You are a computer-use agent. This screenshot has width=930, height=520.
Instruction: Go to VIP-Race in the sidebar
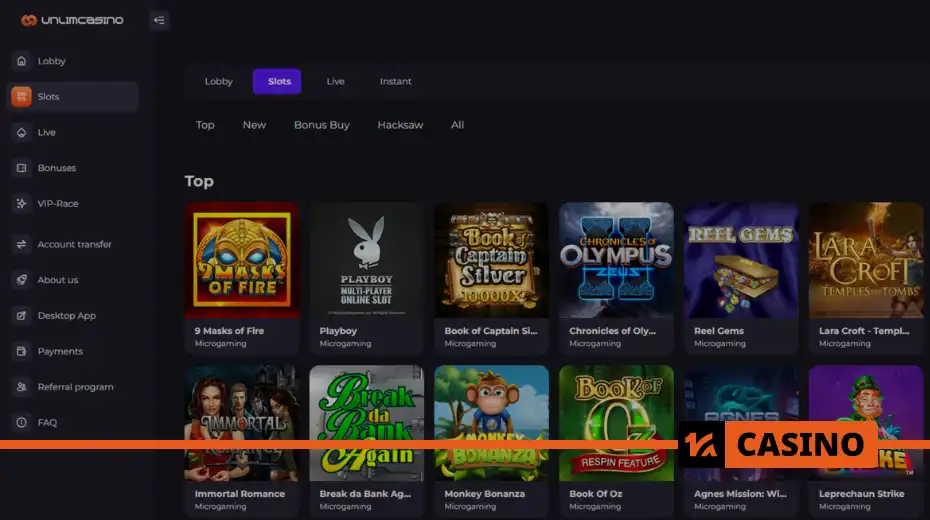click(58, 203)
